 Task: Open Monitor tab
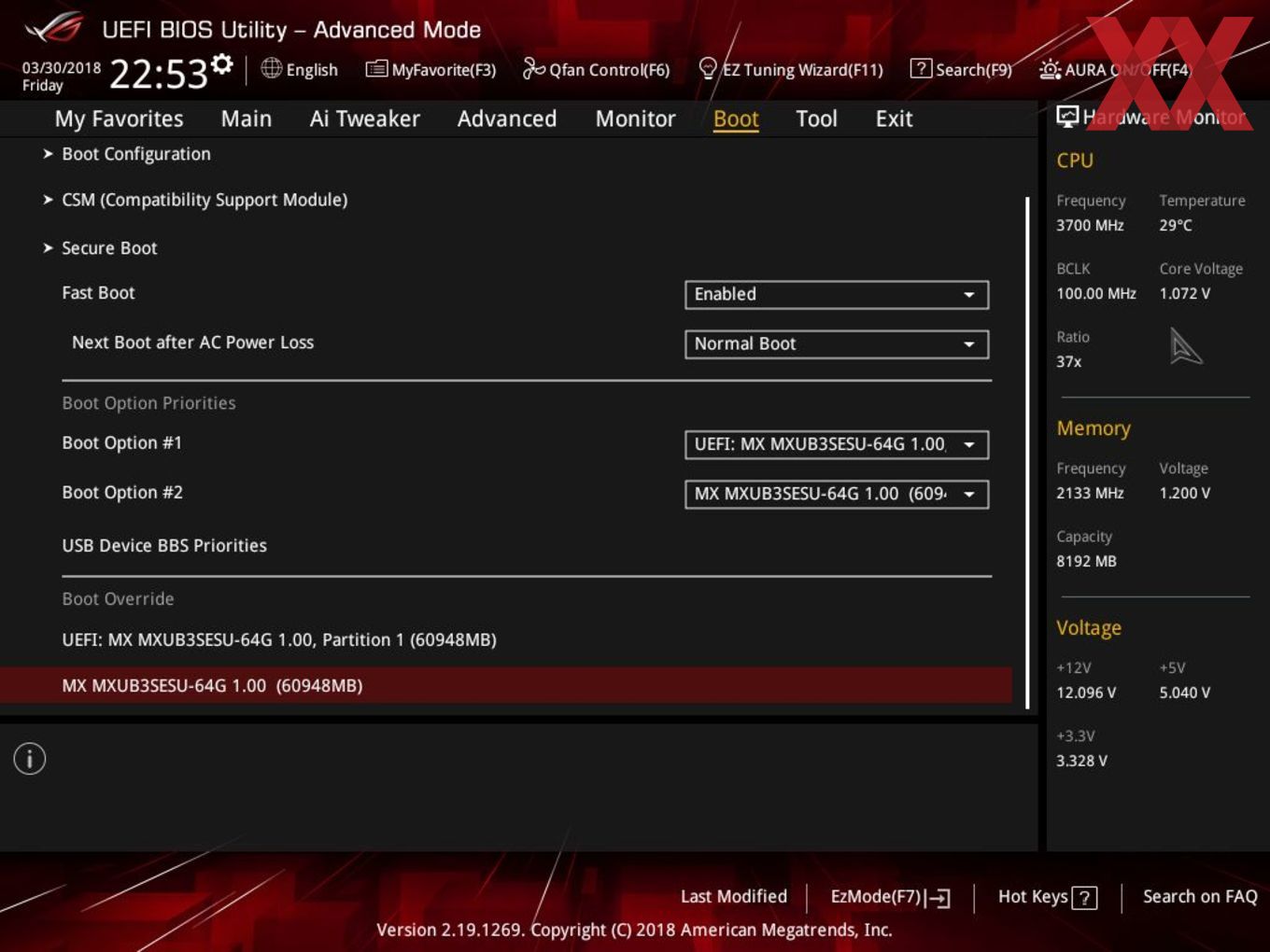[x=636, y=119]
